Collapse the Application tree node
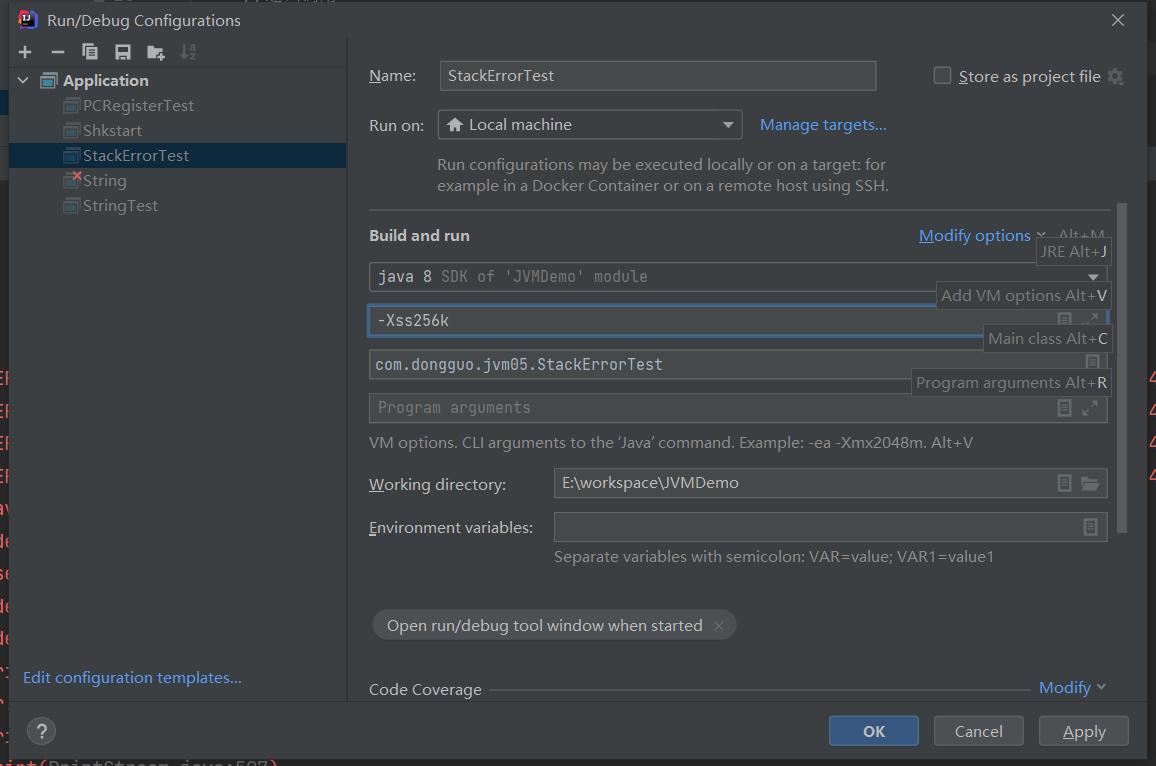This screenshot has width=1156, height=766. (x=24, y=81)
